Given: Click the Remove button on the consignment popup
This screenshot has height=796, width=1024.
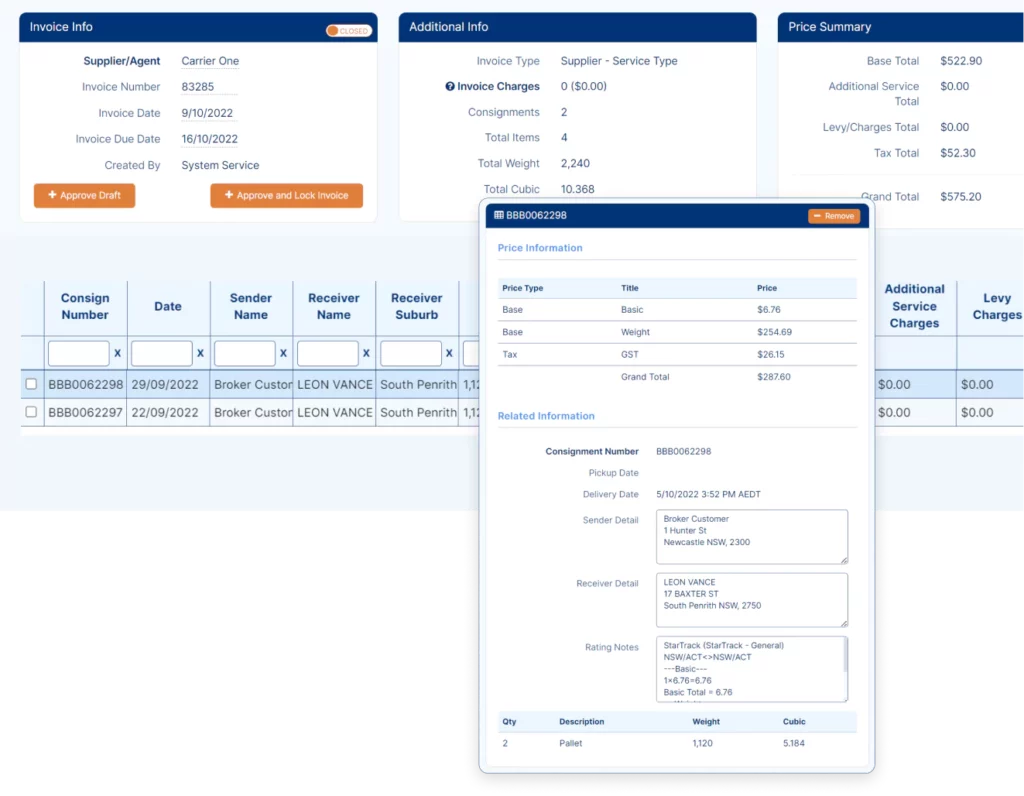Looking at the screenshot, I should coord(834,215).
